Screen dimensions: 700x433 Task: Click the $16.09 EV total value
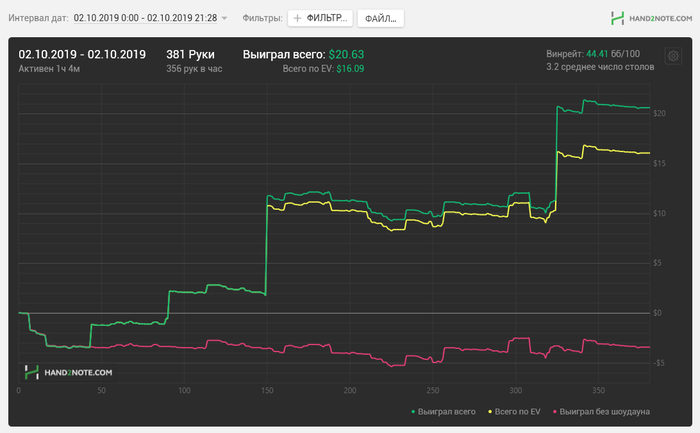pos(350,69)
